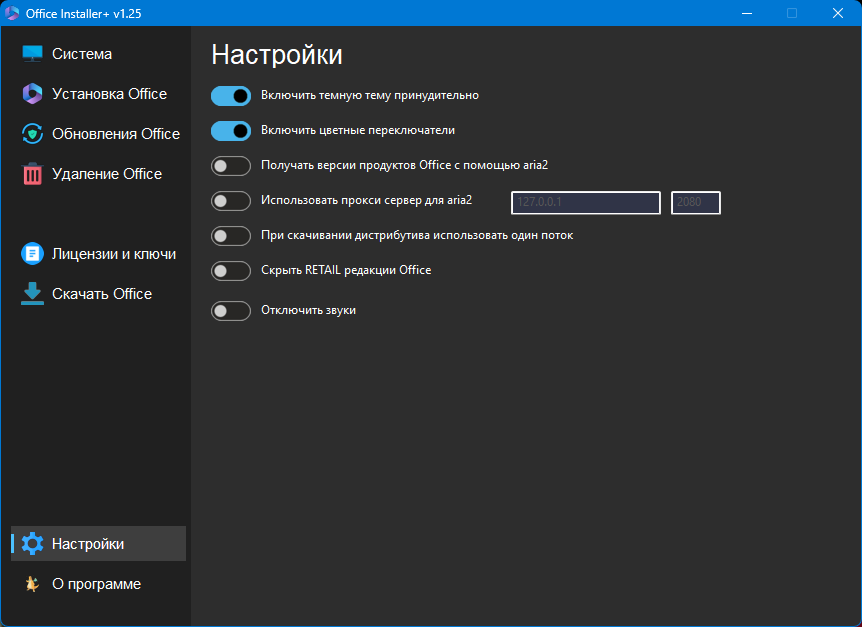This screenshot has width=862, height=627.
Task: Open the О программе icon
Action: (32, 584)
